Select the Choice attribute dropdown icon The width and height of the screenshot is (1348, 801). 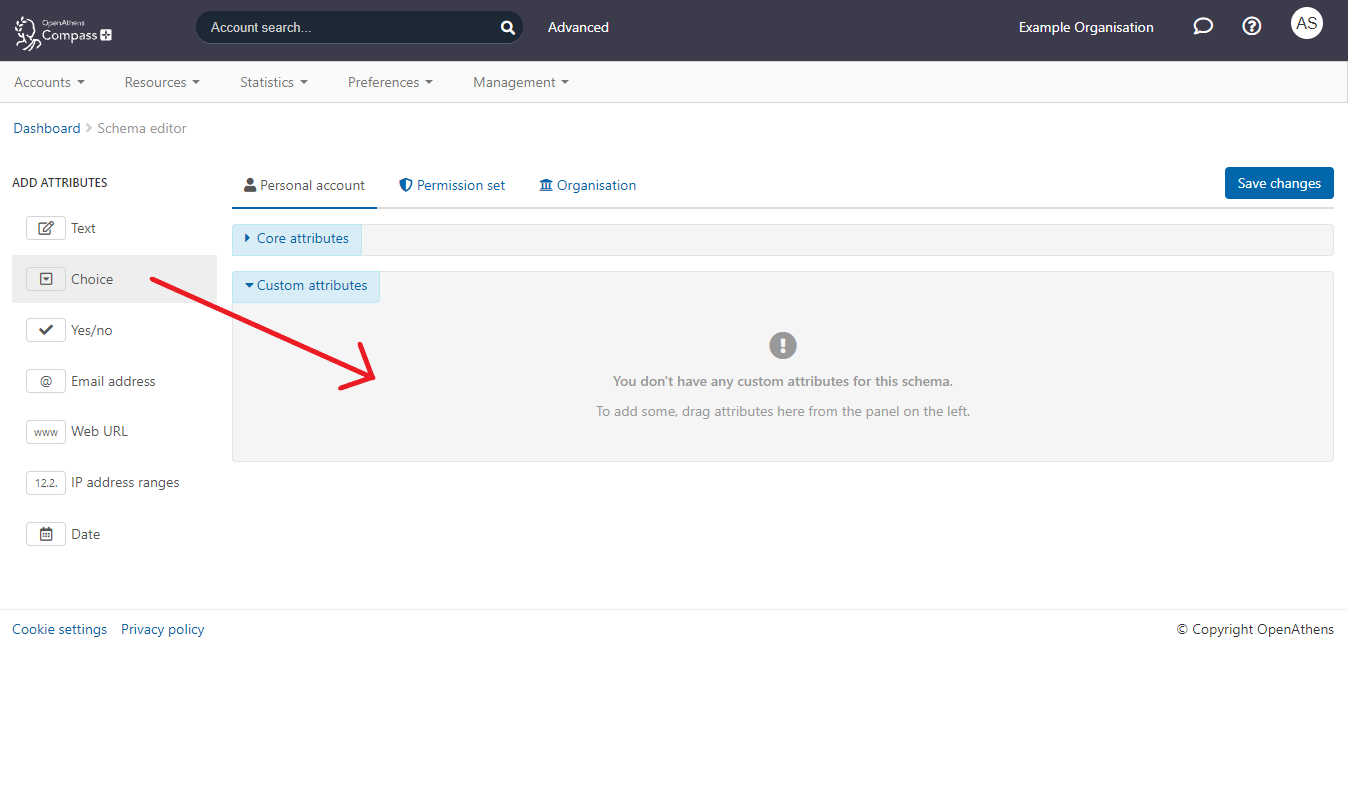[x=46, y=279]
